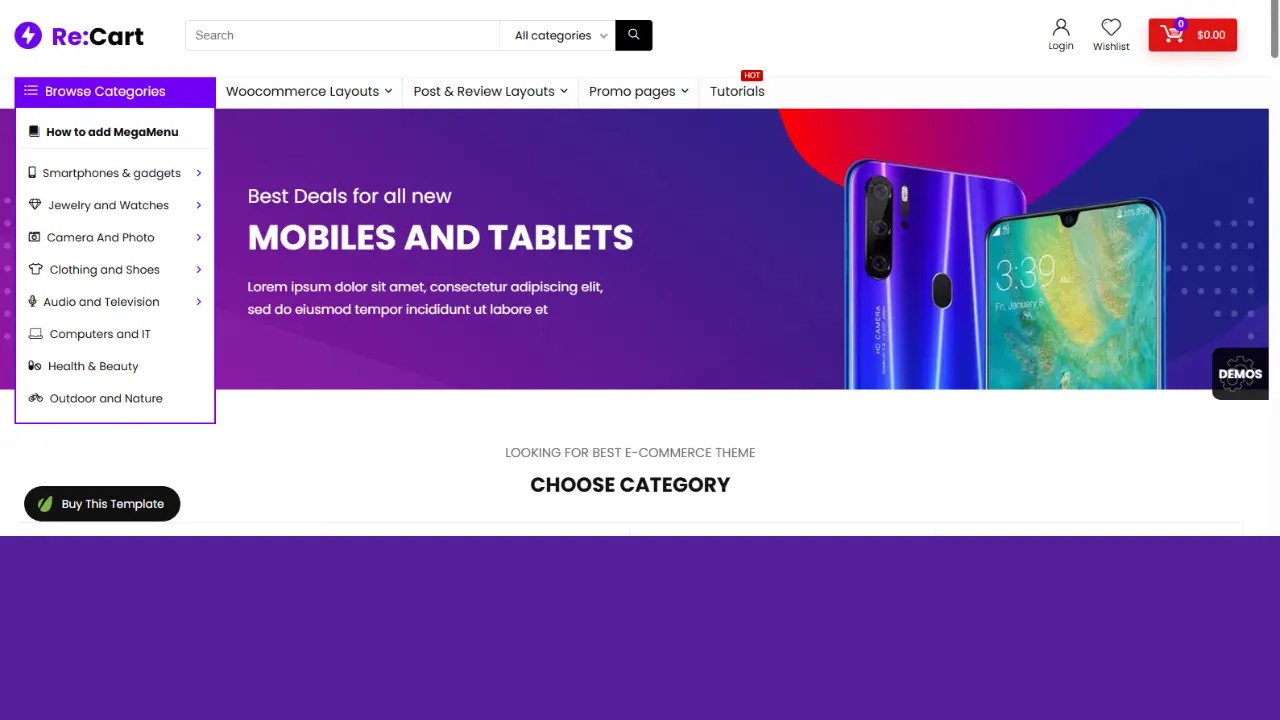Image resolution: width=1280 pixels, height=720 pixels.
Task: Click Buy This Template button
Action: [102, 504]
